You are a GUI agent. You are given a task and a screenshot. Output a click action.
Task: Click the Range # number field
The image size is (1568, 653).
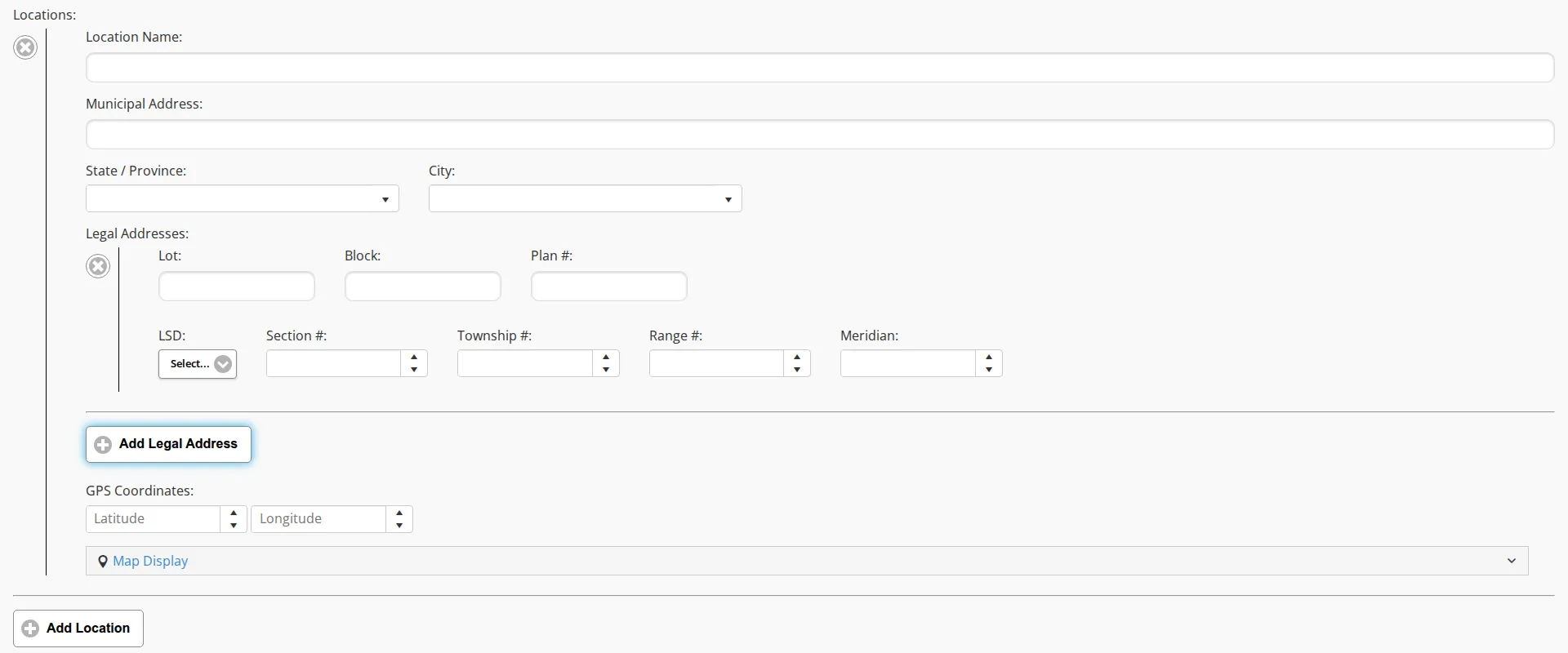tap(716, 363)
